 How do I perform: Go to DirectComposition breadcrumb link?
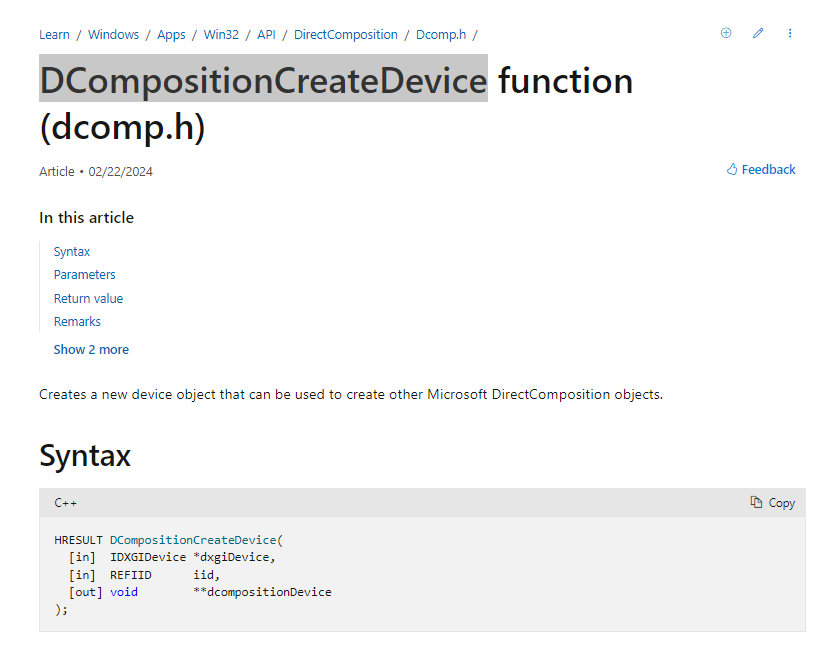pos(346,35)
